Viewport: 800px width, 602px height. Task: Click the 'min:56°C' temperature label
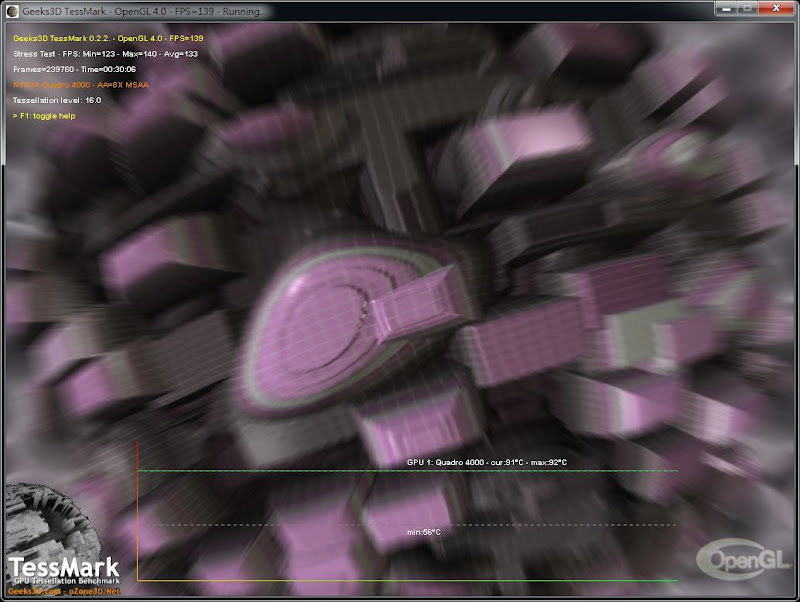[423, 532]
